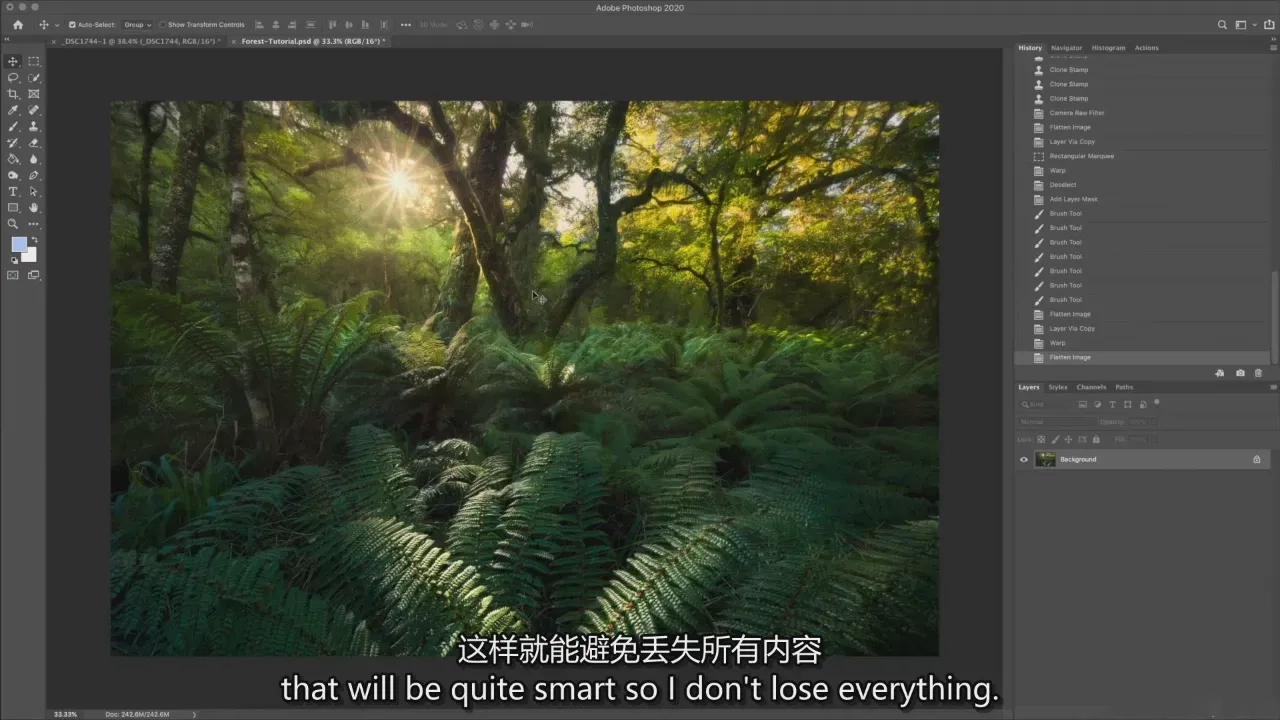1280x720 pixels.
Task: Select the Path Selection tool
Action: [34, 191]
